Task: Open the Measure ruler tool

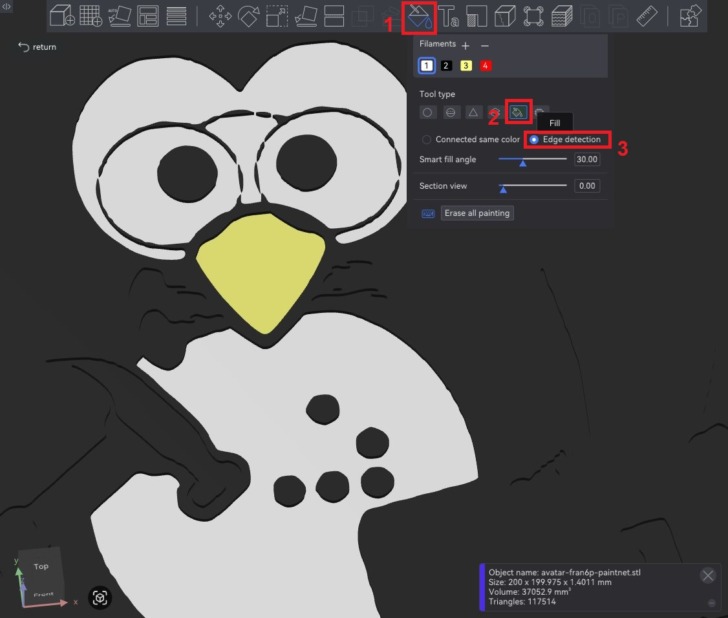Action: pos(647,16)
